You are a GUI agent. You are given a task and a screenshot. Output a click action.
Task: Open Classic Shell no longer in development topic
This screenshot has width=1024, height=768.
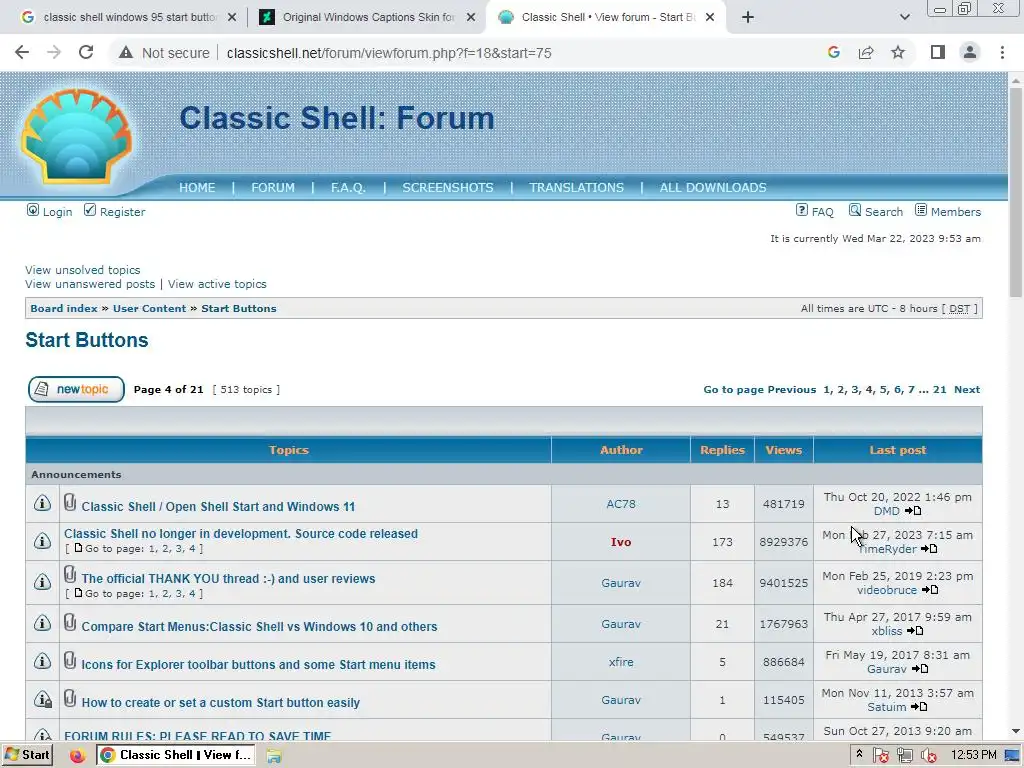pos(241,534)
